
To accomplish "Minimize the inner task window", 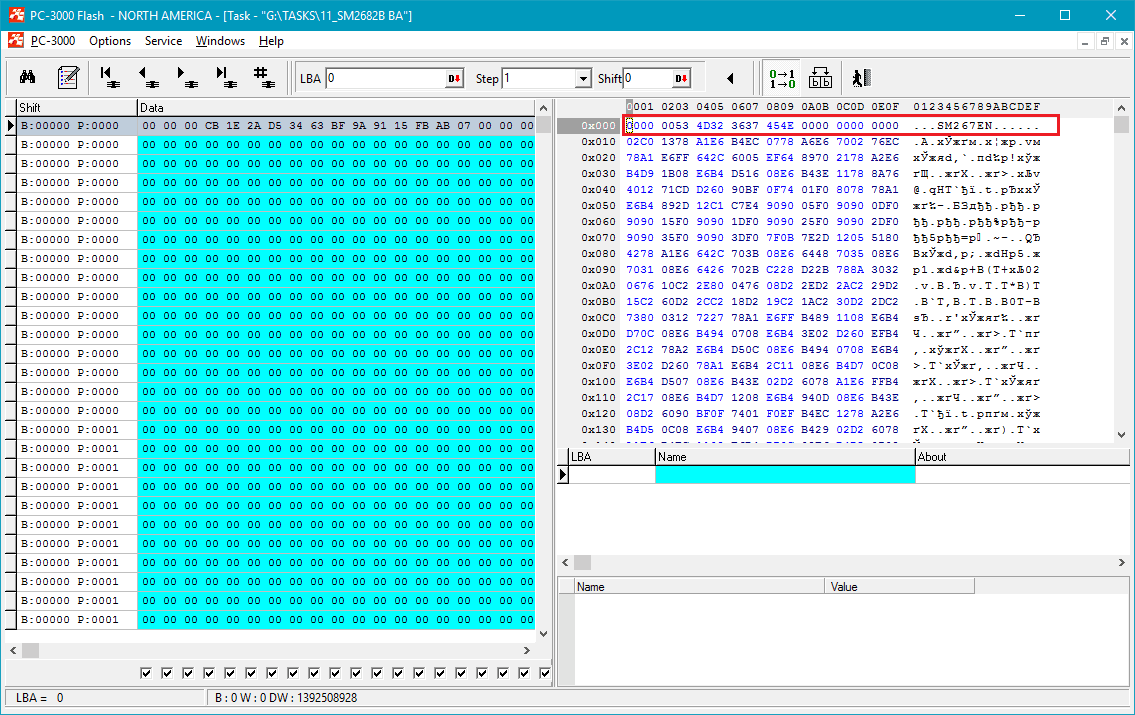I will point(1084,41).
